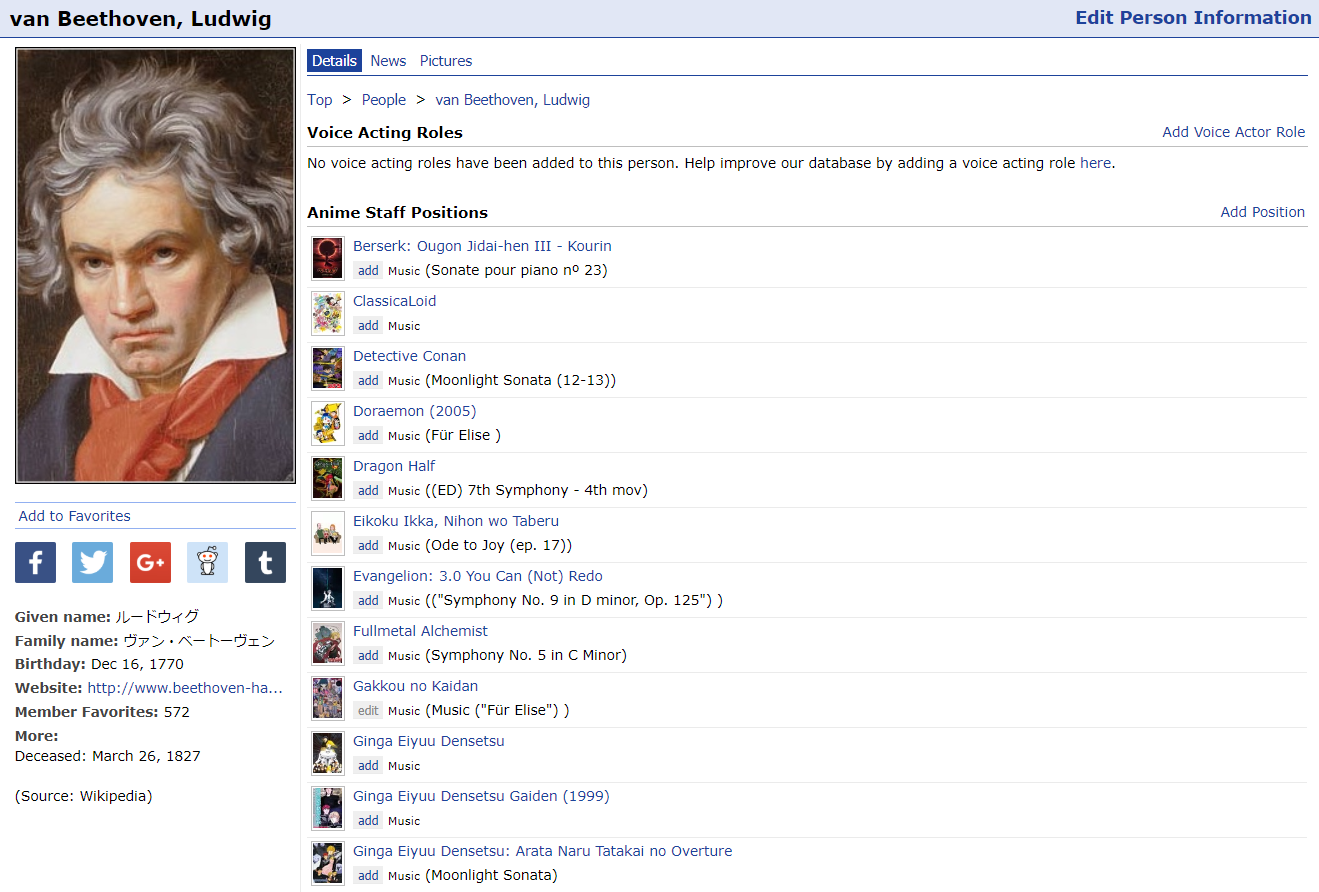Open Arata Naru Tatakai no Overture thumbnail
1319x892 pixels.
tap(327, 863)
